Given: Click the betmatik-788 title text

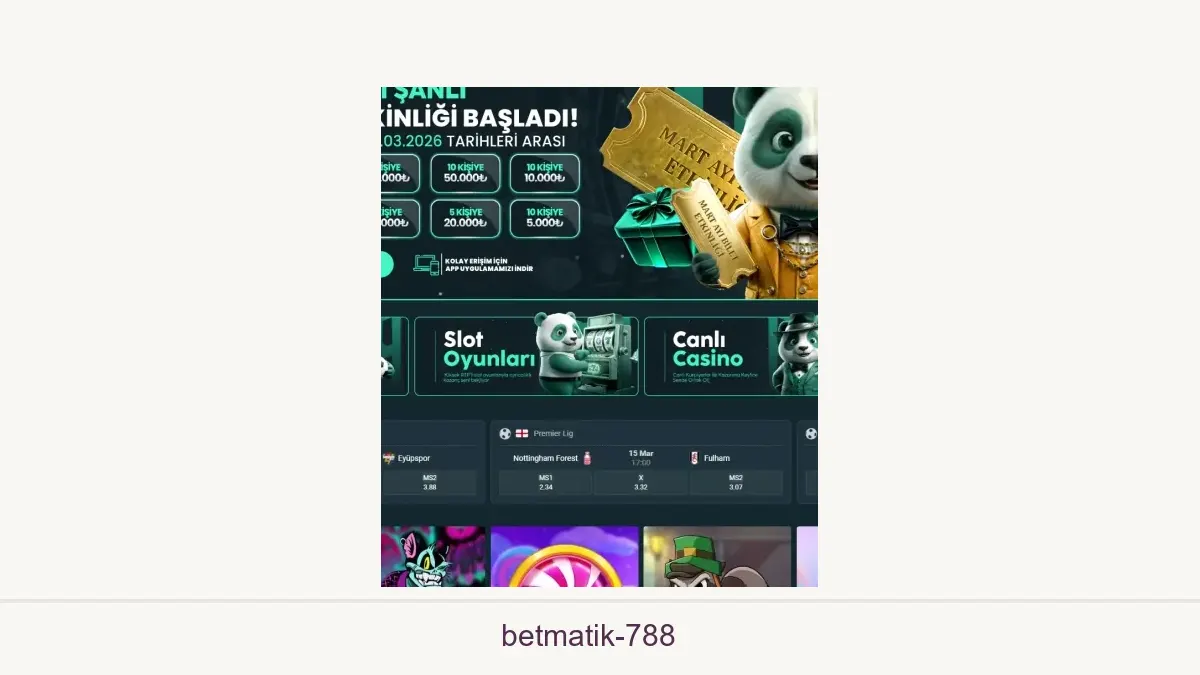Looking at the screenshot, I should [588, 635].
